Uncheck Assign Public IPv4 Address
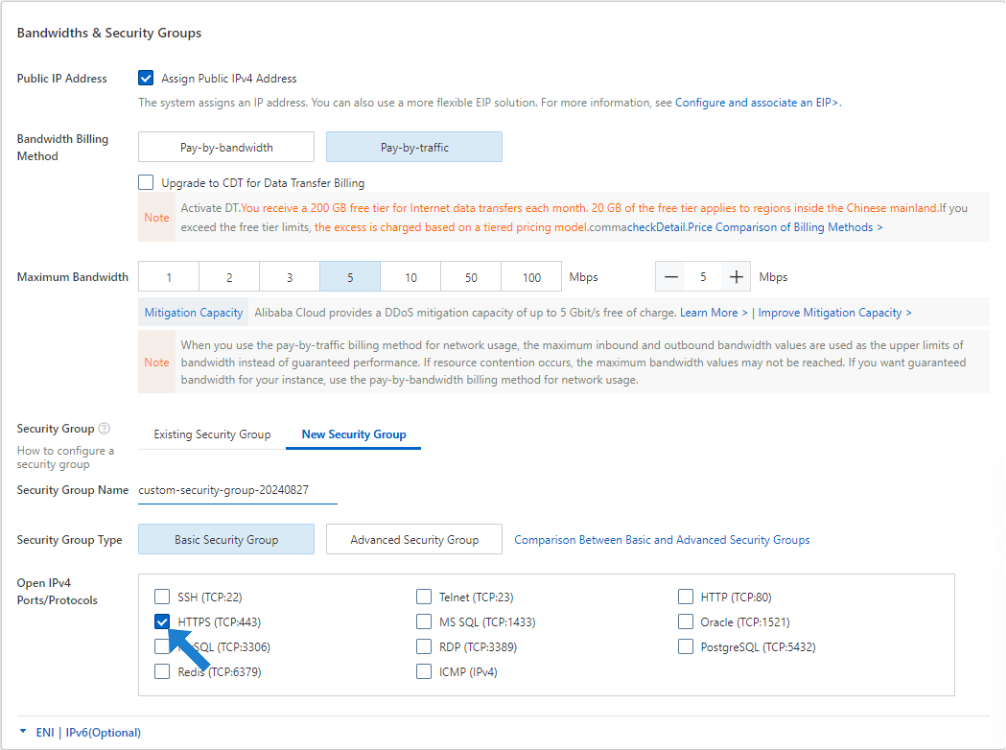1006x750 pixels. [x=146, y=78]
